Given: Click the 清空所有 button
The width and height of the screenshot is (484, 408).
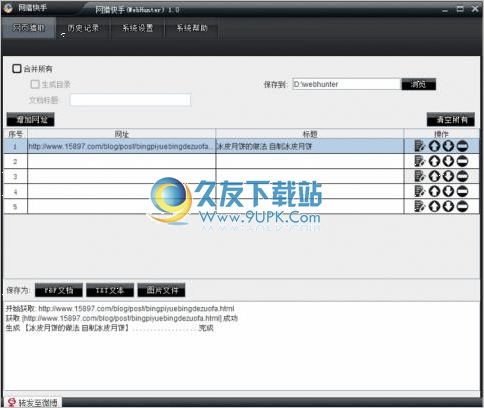Looking at the screenshot, I should point(451,119).
